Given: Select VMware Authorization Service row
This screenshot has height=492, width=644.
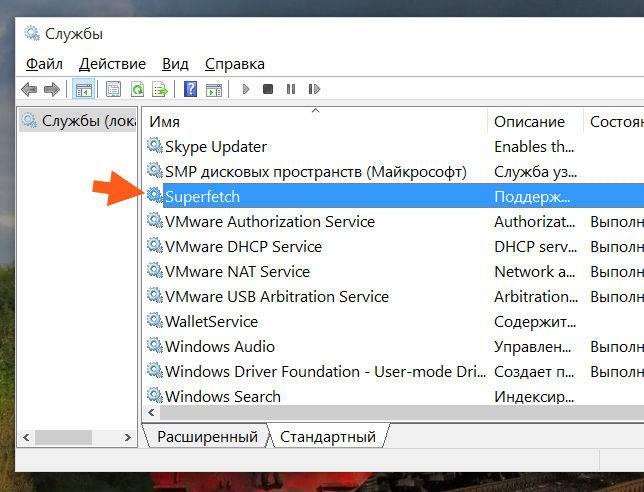Looking at the screenshot, I should [x=395, y=222].
